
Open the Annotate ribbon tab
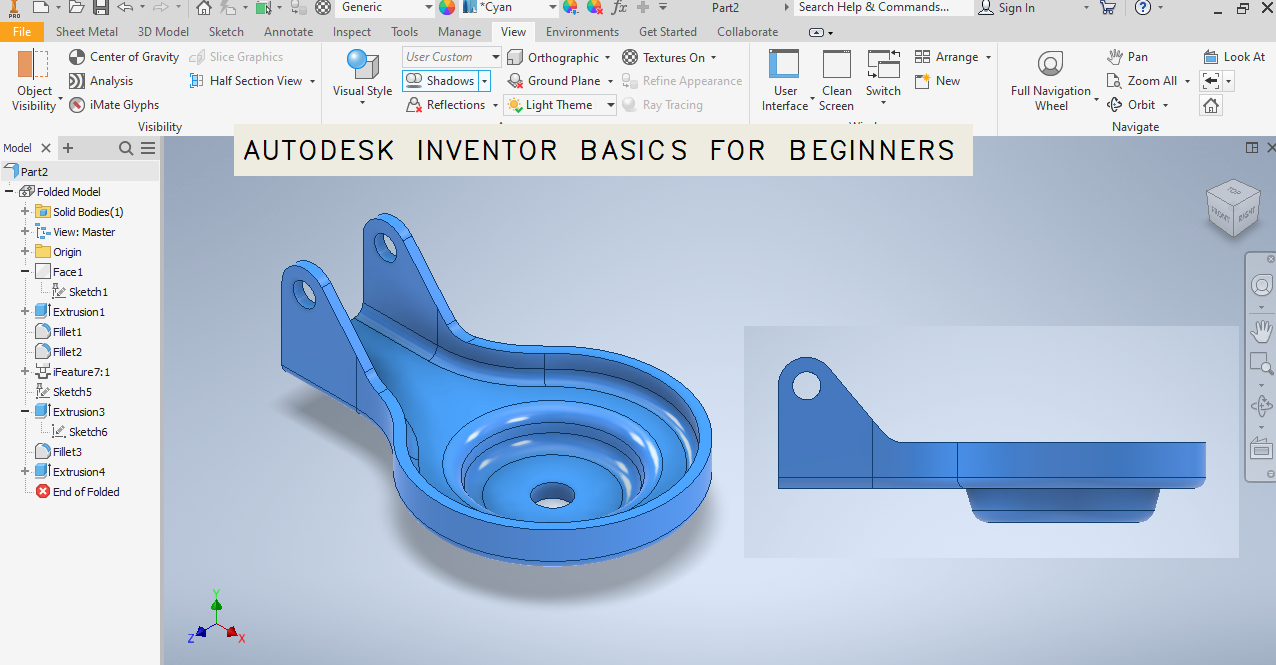coord(288,32)
